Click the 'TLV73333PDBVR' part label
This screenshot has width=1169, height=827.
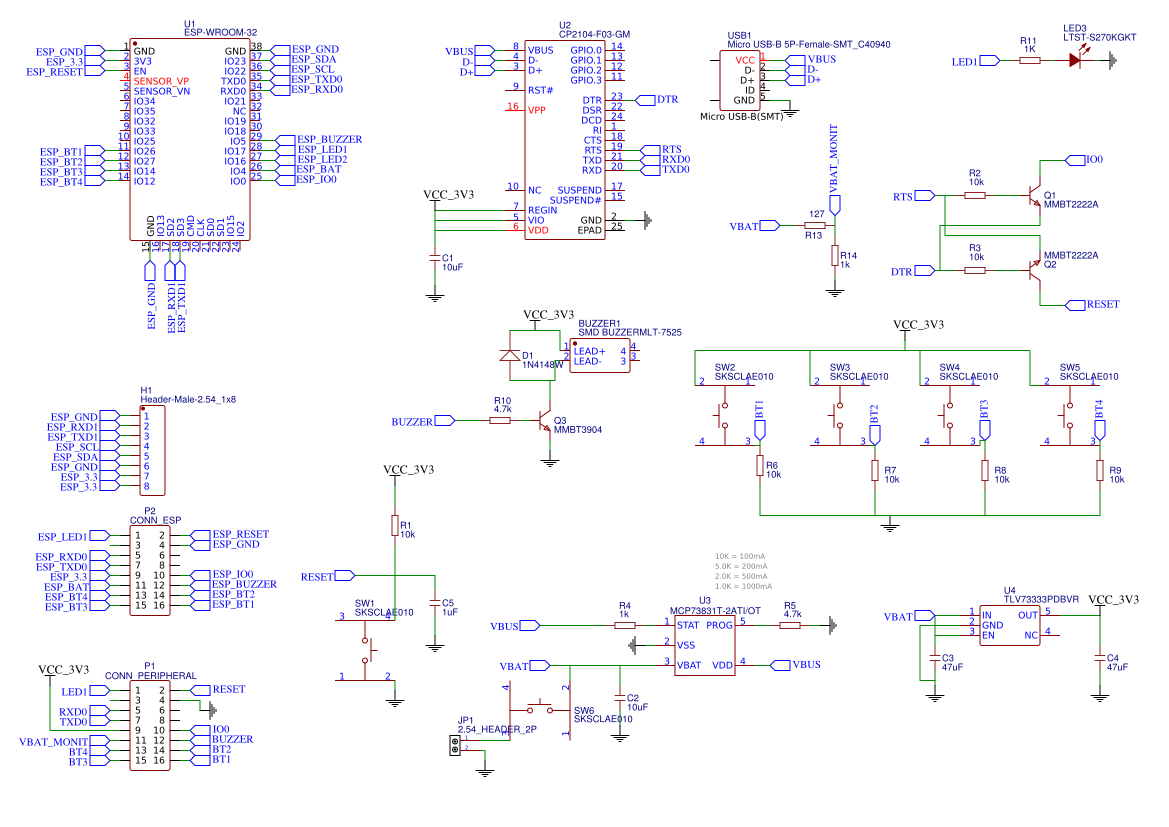1041,599
